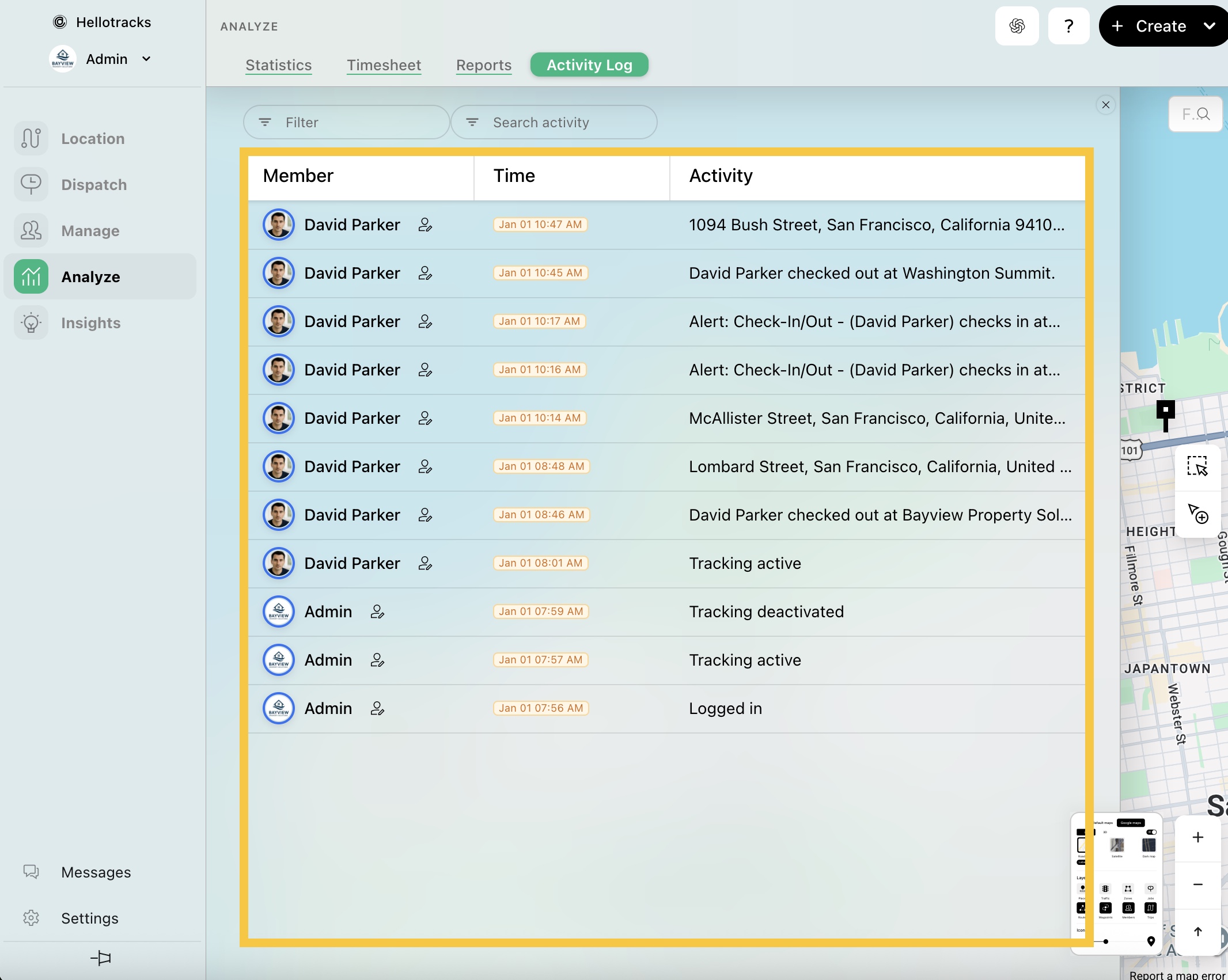Open Messages from sidebar
The height and width of the screenshot is (980, 1228).
click(96, 872)
